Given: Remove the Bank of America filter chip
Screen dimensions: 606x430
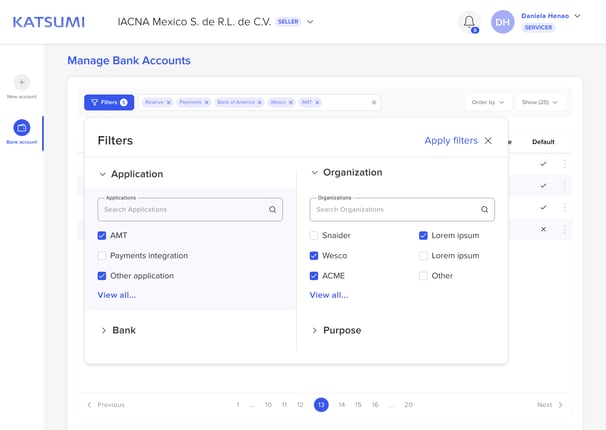Looking at the screenshot, I should coord(260,102).
